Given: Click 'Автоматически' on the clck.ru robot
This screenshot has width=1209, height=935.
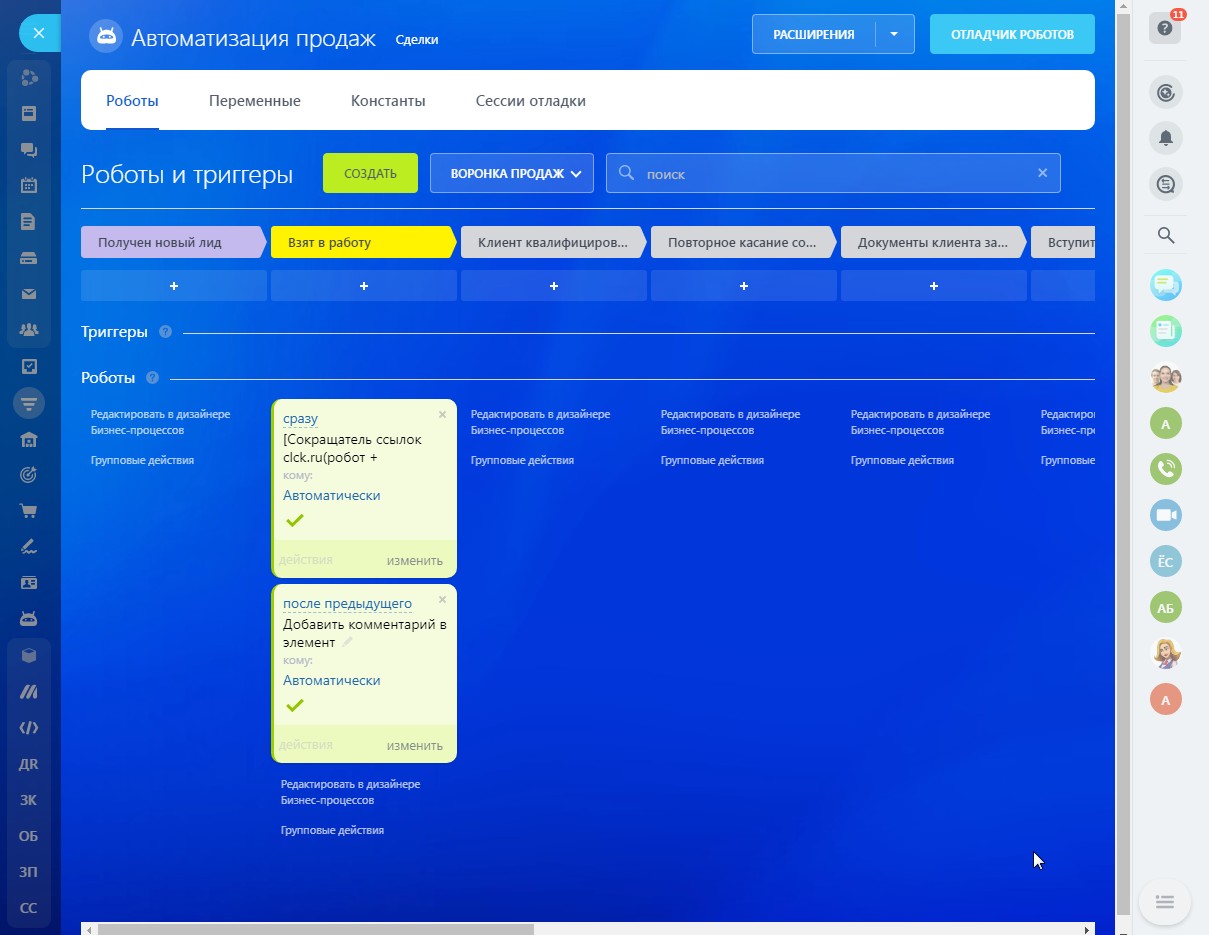Looking at the screenshot, I should point(331,495).
